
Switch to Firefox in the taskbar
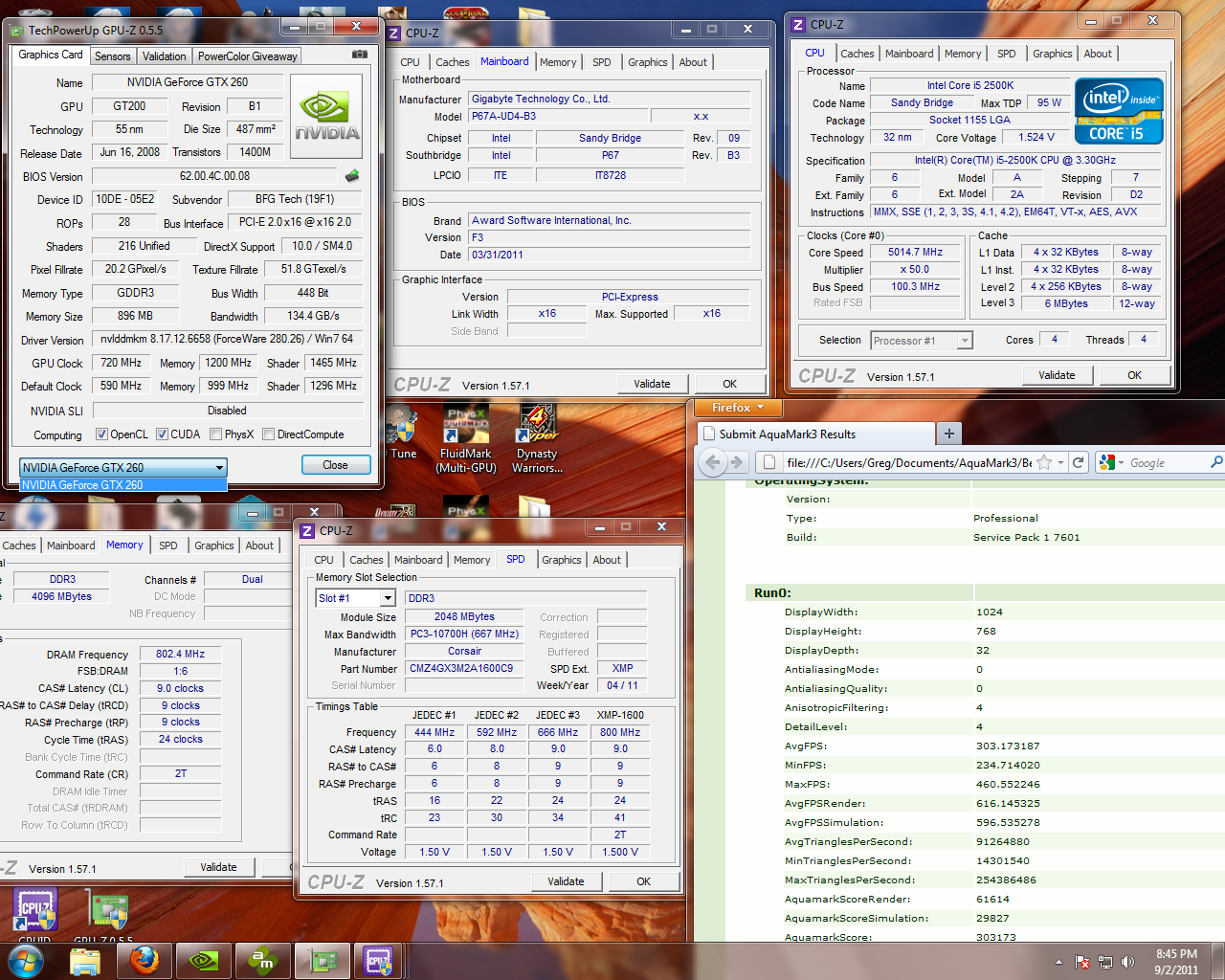click(145, 961)
